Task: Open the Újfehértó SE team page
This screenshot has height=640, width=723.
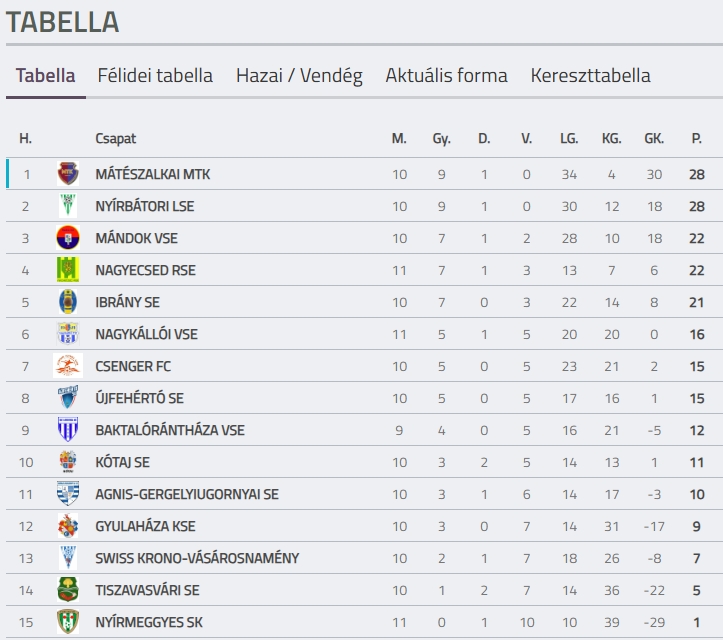Action: (139, 398)
